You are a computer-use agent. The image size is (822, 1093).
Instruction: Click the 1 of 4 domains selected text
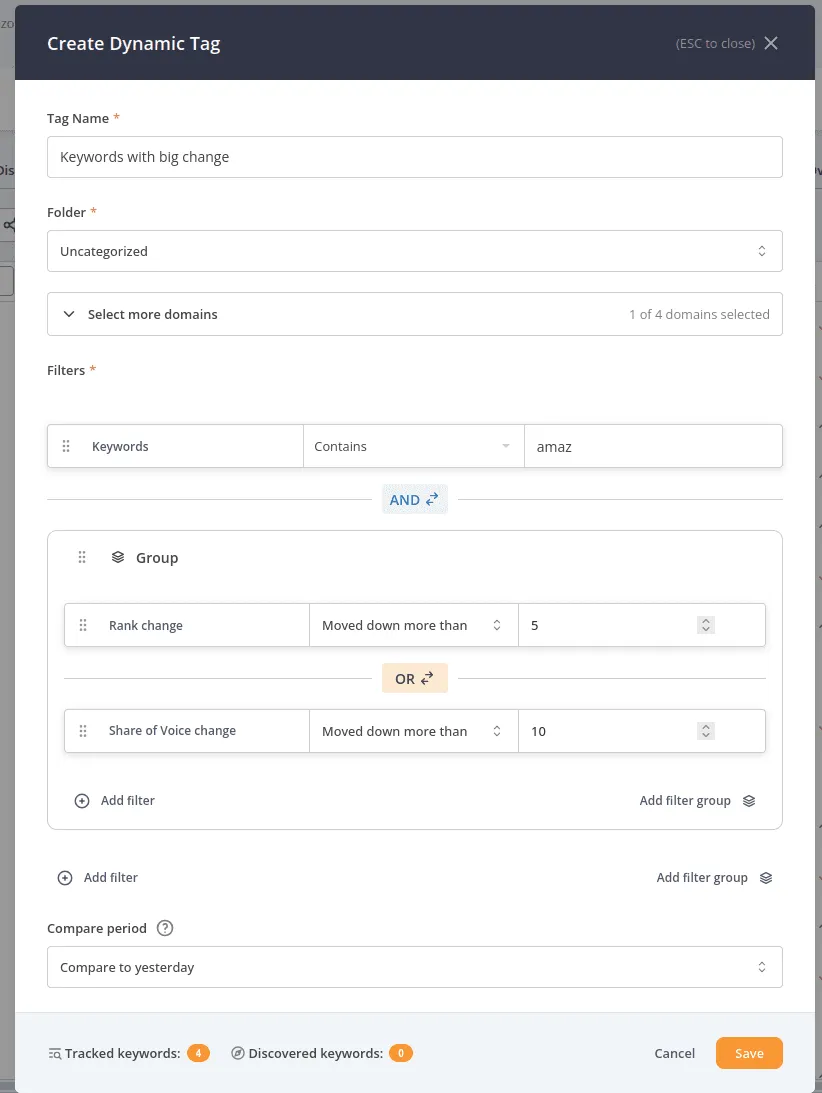coord(699,314)
